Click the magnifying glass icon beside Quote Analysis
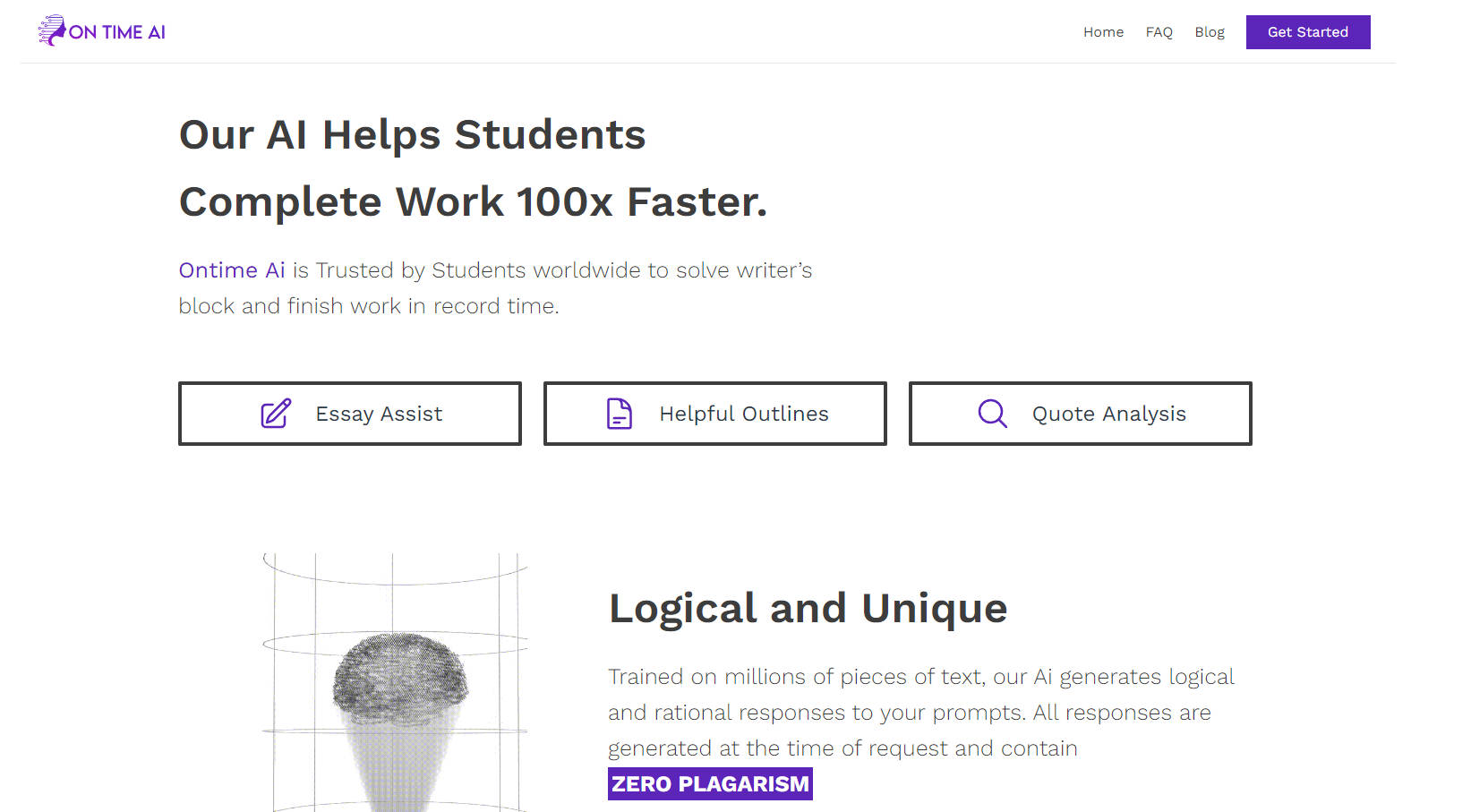Viewport: 1471px width, 812px height. coord(991,414)
